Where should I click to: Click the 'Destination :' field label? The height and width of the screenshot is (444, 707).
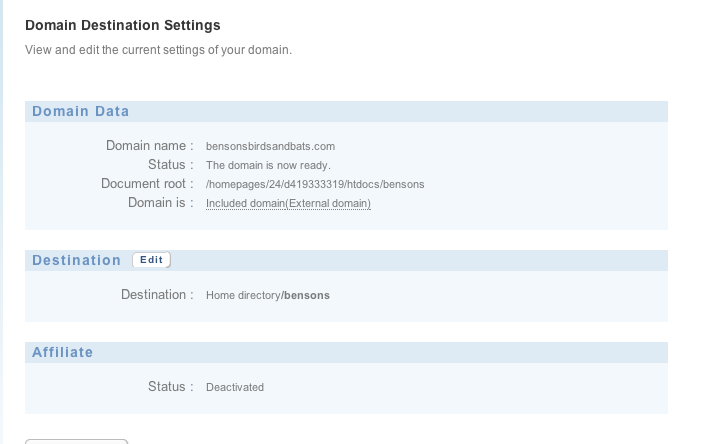(x=157, y=294)
